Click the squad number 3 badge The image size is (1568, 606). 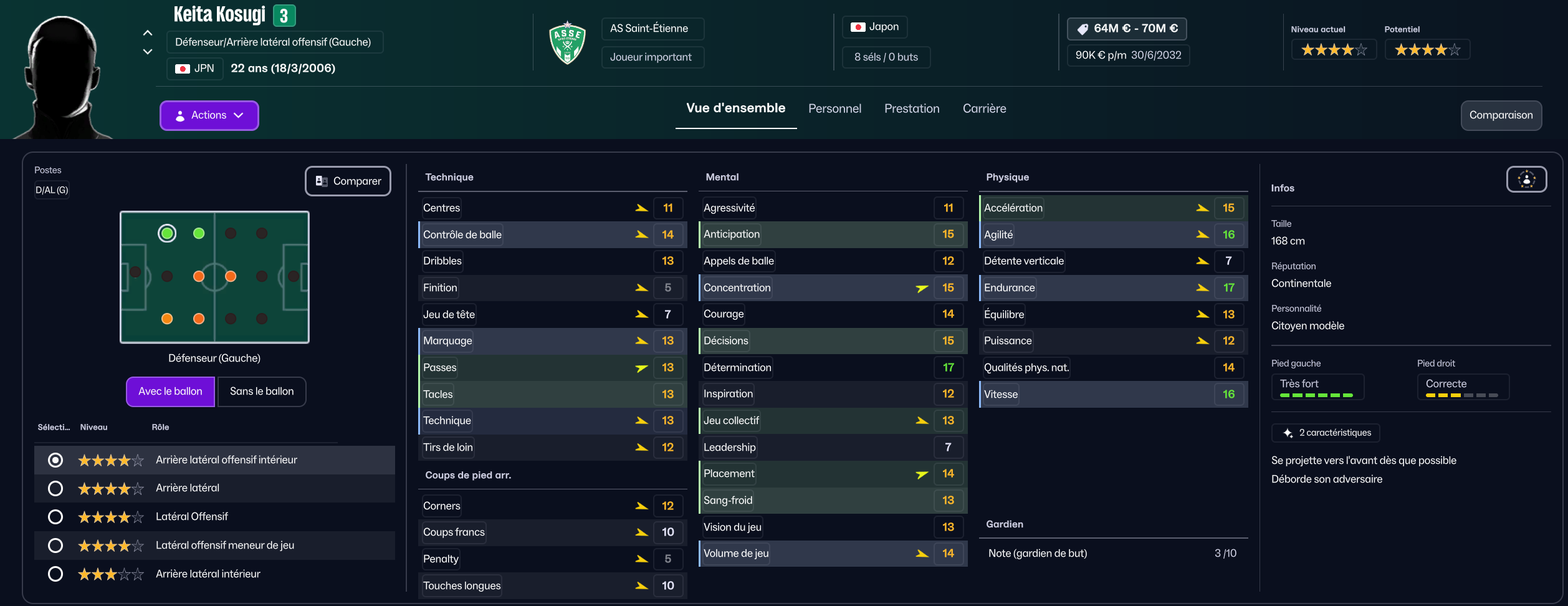(x=284, y=16)
